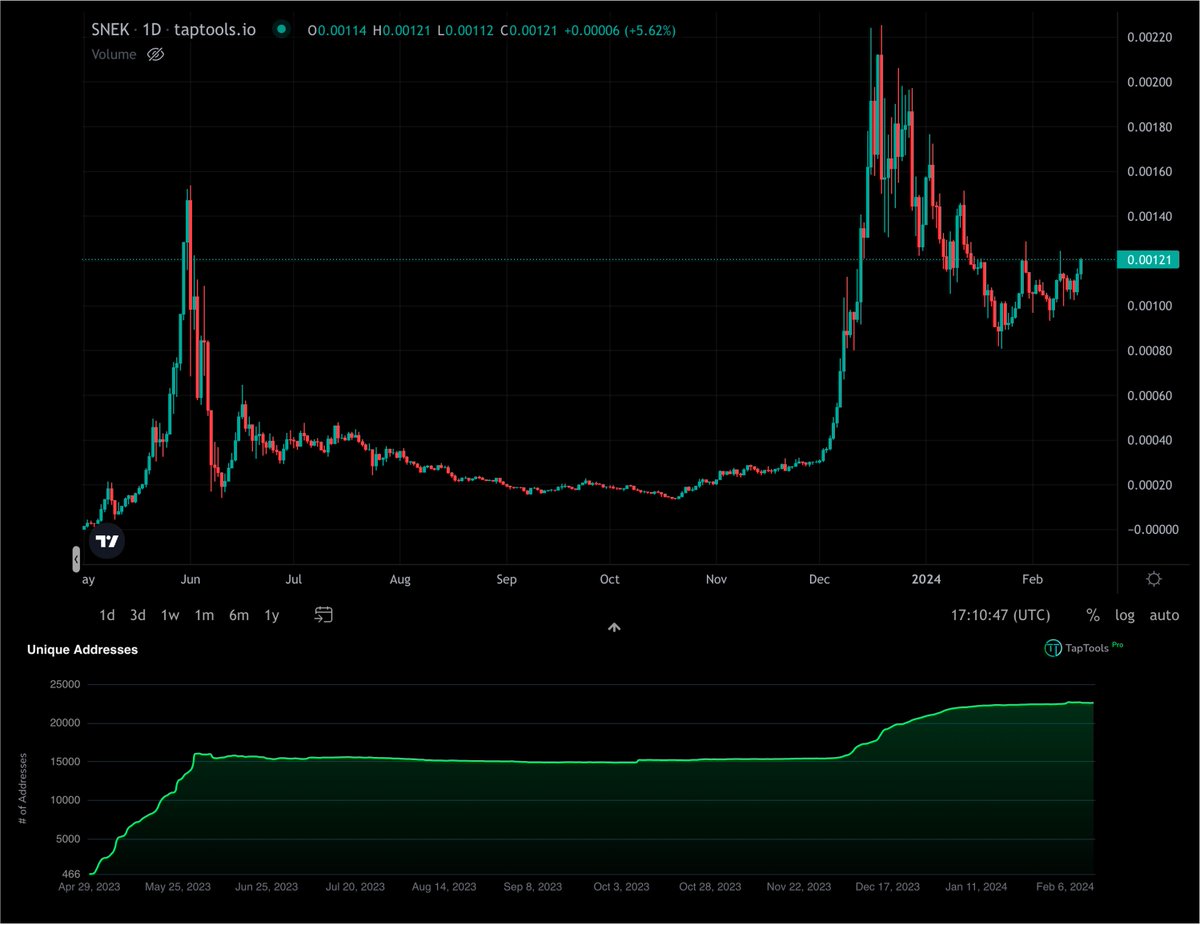
Task: Open the go-to-date calendar icon
Action: point(322,615)
